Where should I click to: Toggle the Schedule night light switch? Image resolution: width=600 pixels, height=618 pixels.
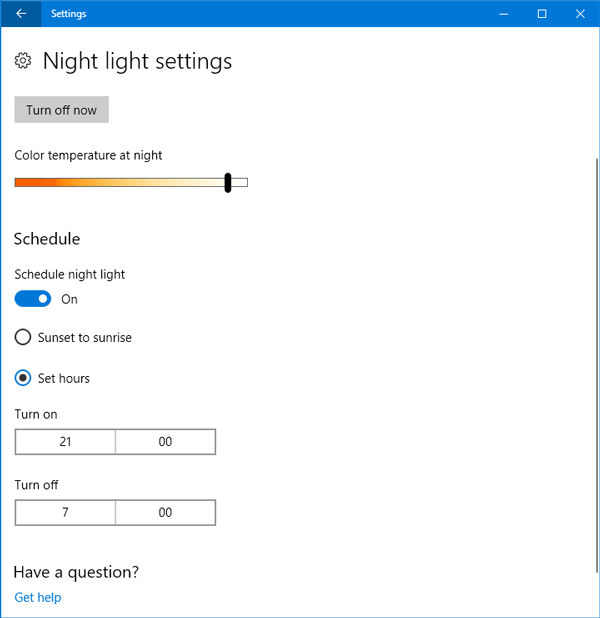33,299
